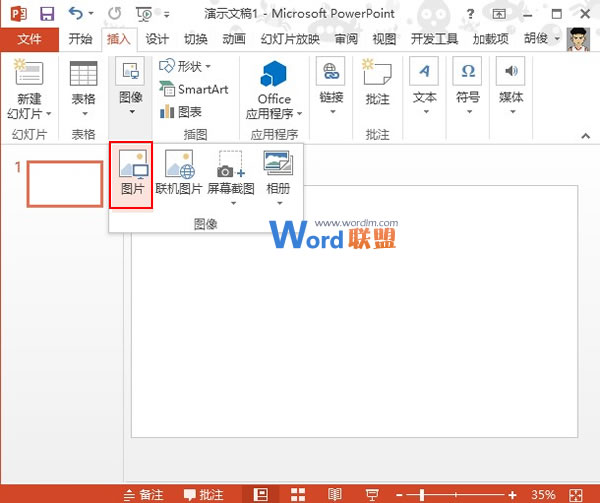This screenshot has height=503, width=600.
Task: Start Slide Show from status bar
Action: [372, 494]
